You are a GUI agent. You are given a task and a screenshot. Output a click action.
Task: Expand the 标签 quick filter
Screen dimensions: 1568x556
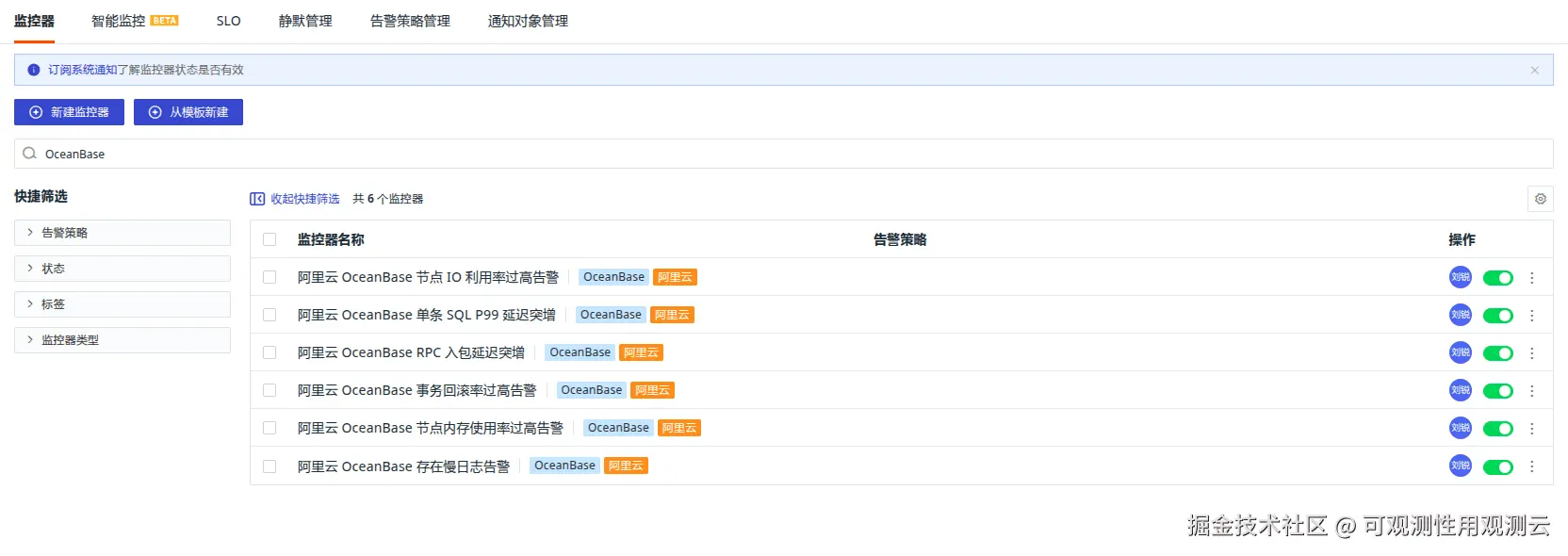click(x=122, y=304)
